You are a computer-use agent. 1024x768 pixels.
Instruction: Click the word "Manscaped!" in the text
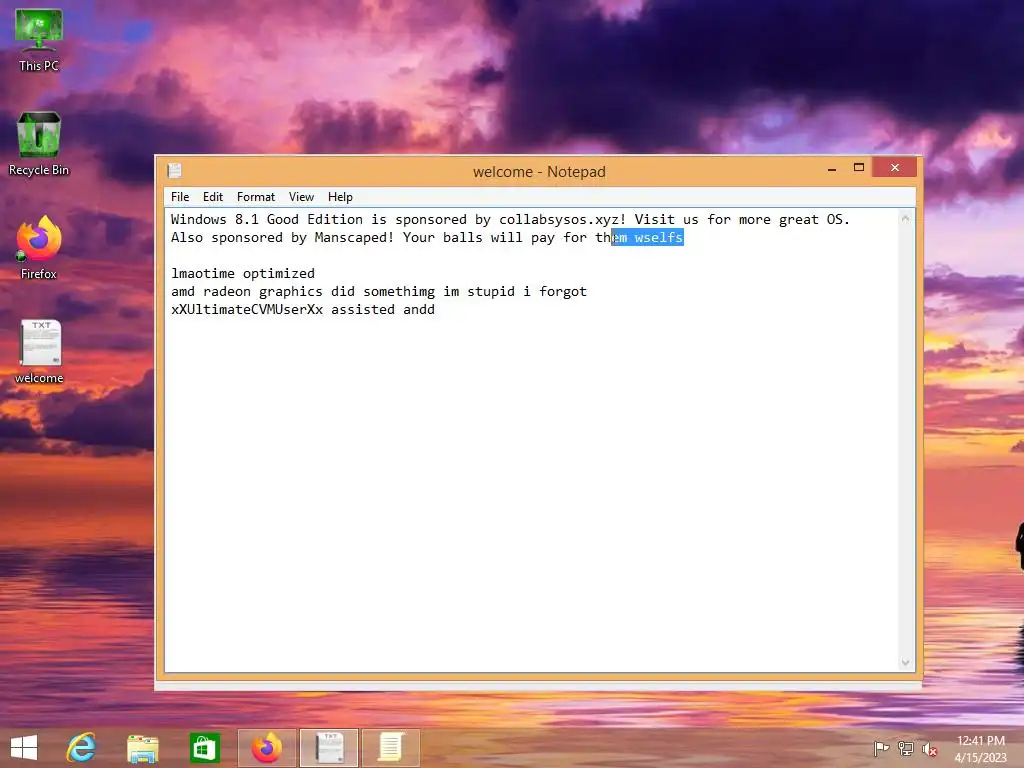tap(354, 238)
